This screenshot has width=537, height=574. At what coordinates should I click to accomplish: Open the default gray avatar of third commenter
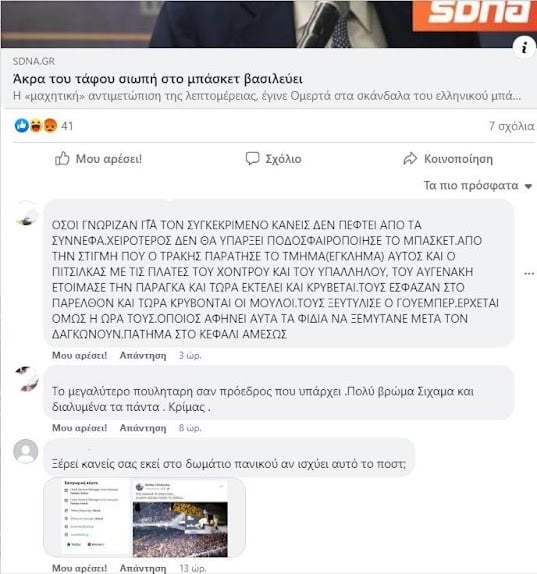(26, 451)
